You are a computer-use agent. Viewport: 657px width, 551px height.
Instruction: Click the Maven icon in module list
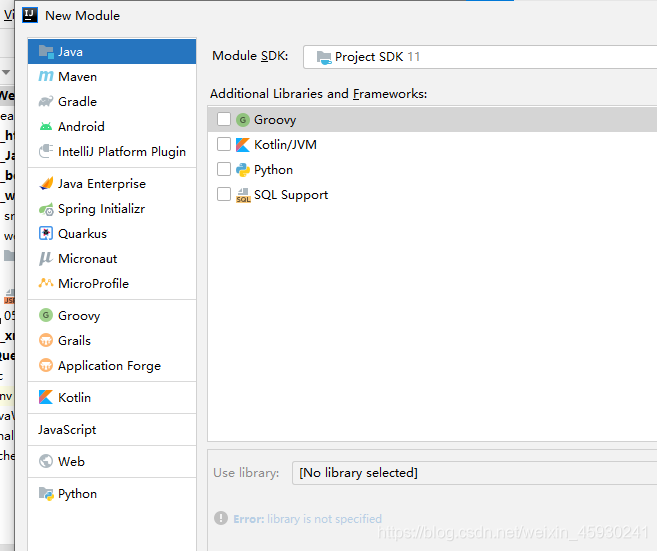[x=46, y=77]
